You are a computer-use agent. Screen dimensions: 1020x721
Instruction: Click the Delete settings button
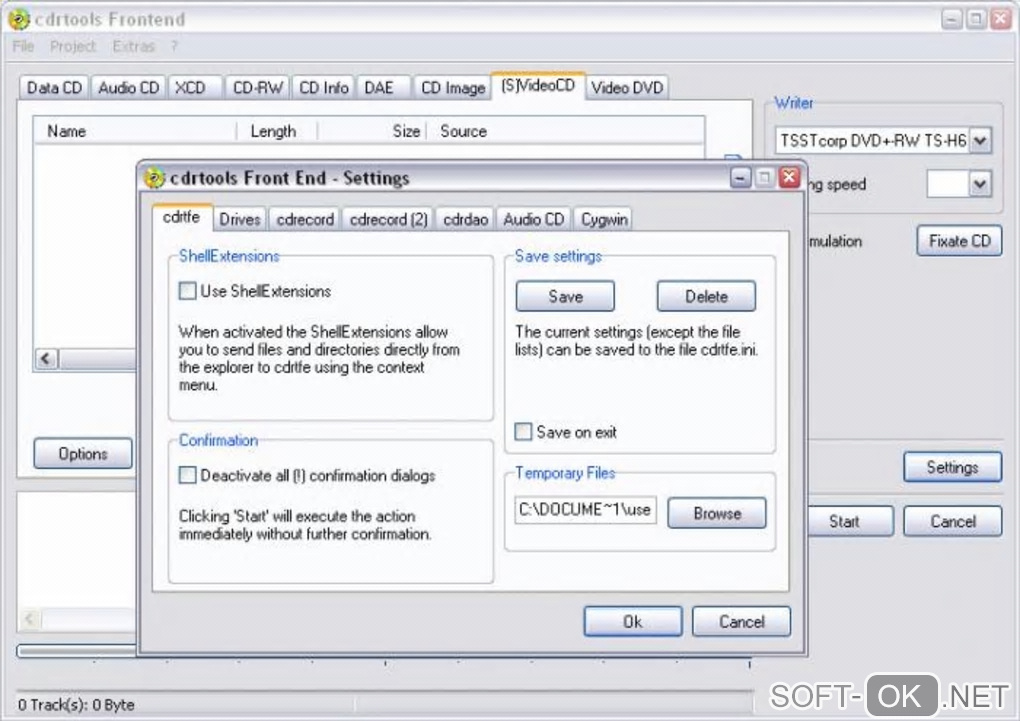(706, 297)
